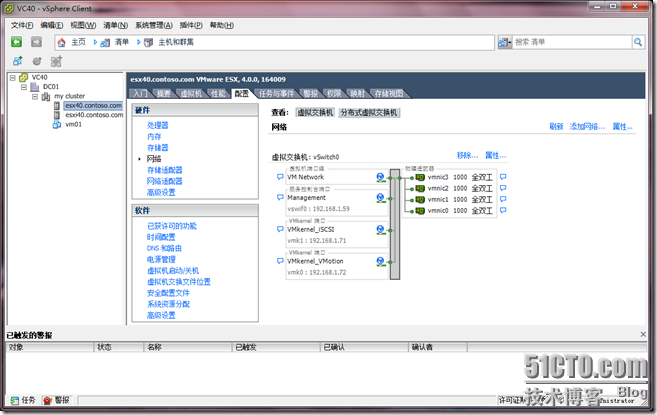Open the 处理器 hardware link
Screen dimensions: 657x415
coord(158,125)
